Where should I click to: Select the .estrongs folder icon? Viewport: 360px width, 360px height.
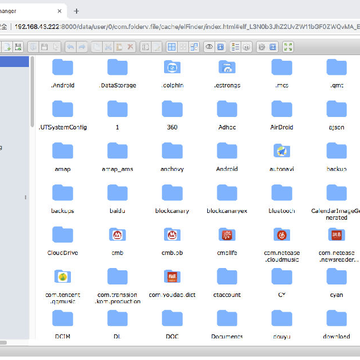[x=227, y=67]
